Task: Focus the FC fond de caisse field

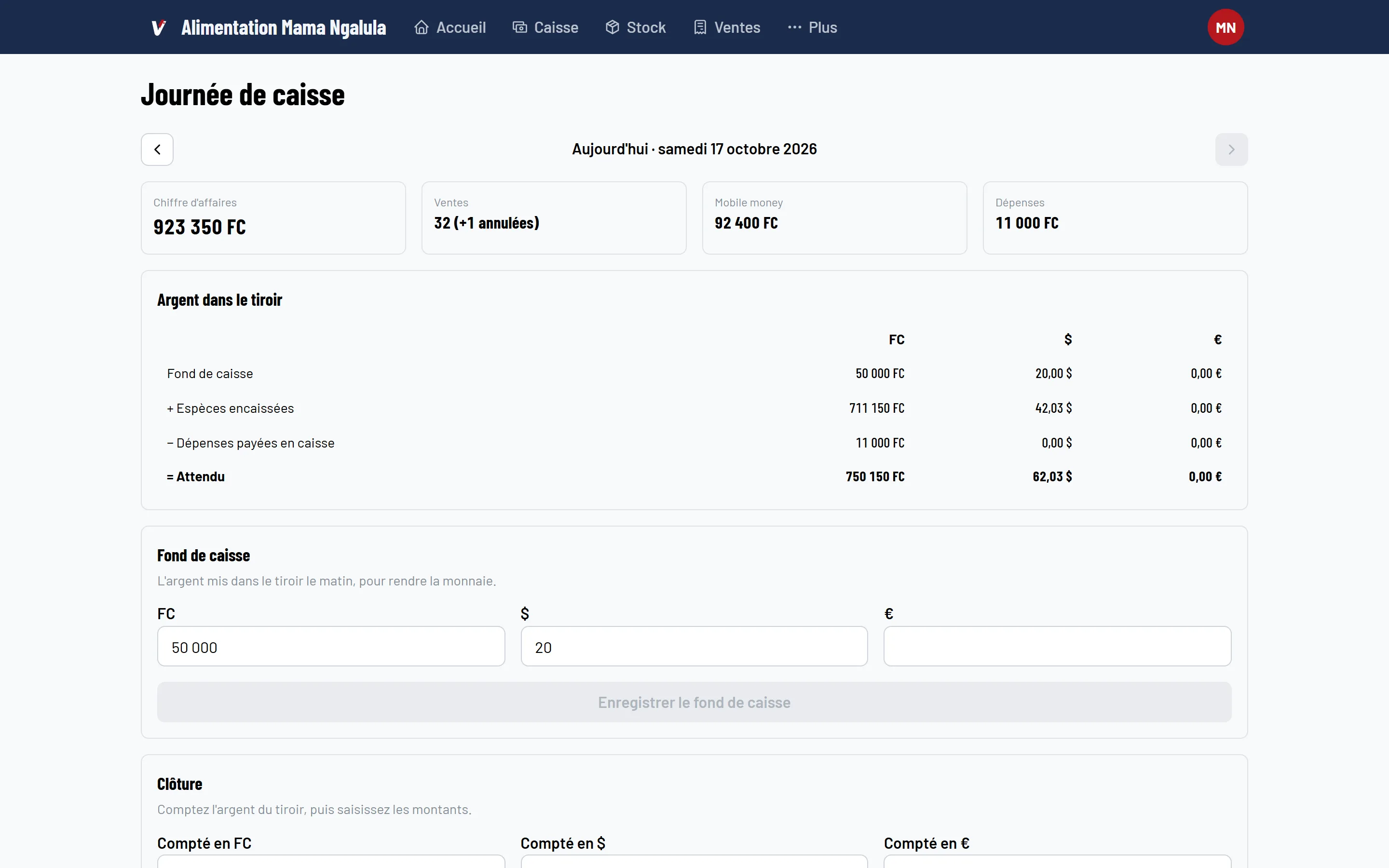Action: [x=331, y=646]
